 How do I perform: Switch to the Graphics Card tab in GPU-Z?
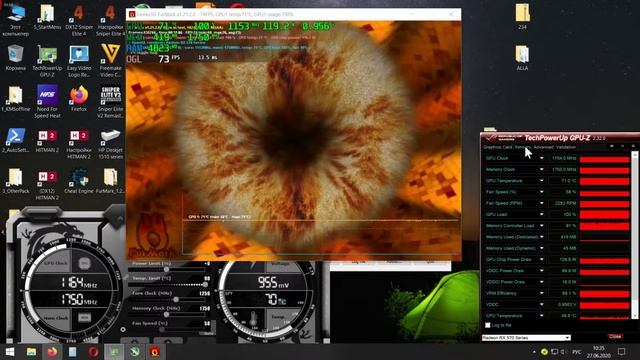[x=497, y=147]
